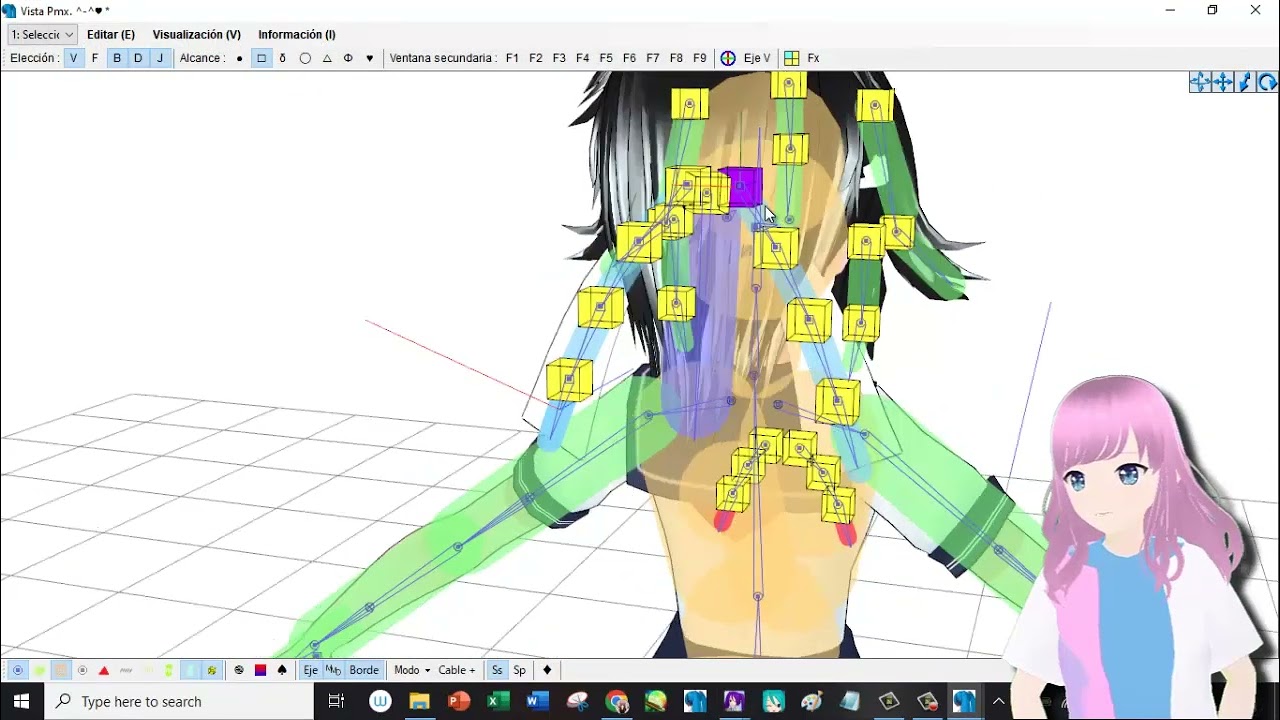This screenshot has width=1280, height=720.
Task: Select the triangle range mode
Action: [x=327, y=58]
